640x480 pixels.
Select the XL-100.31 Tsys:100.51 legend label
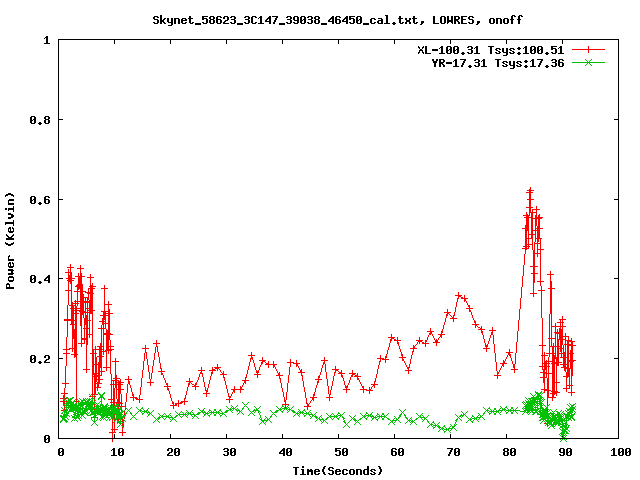[491, 50]
